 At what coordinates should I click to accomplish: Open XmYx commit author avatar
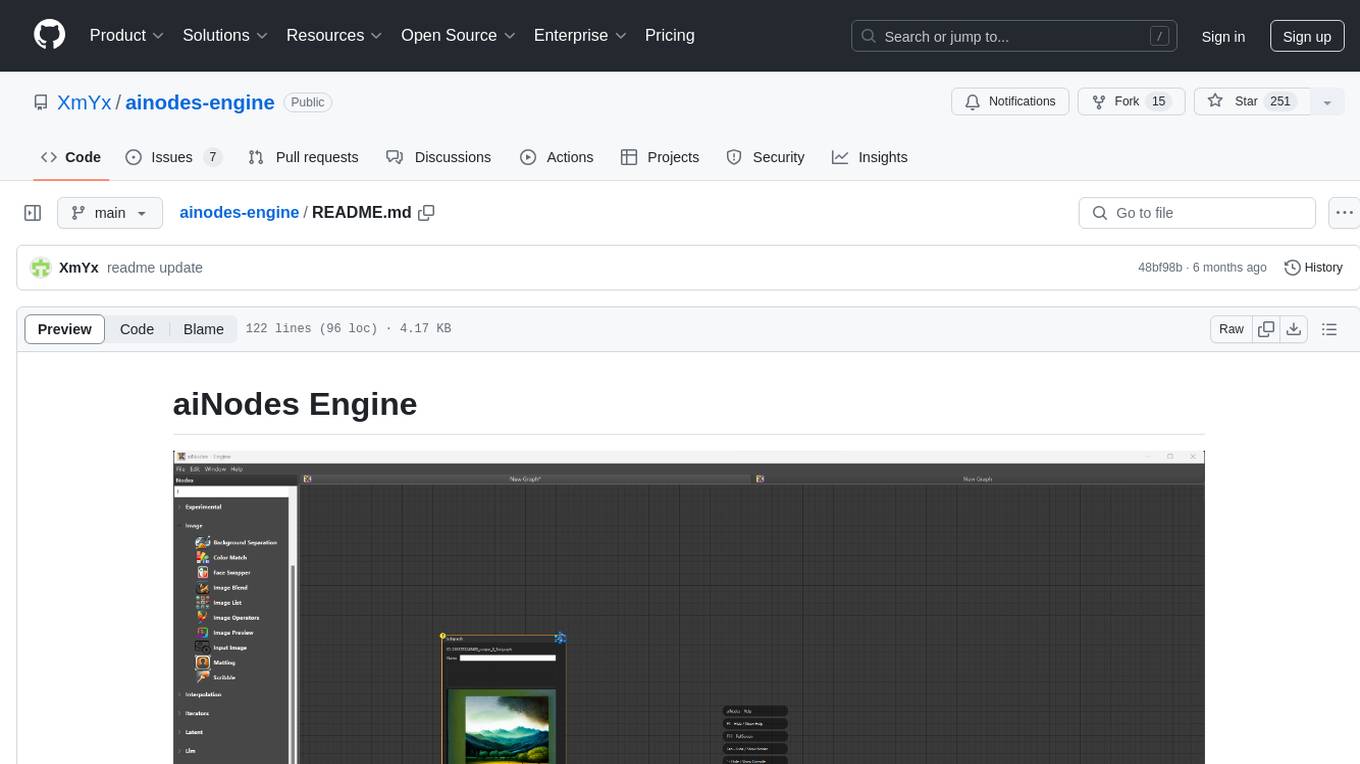tap(41, 268)
